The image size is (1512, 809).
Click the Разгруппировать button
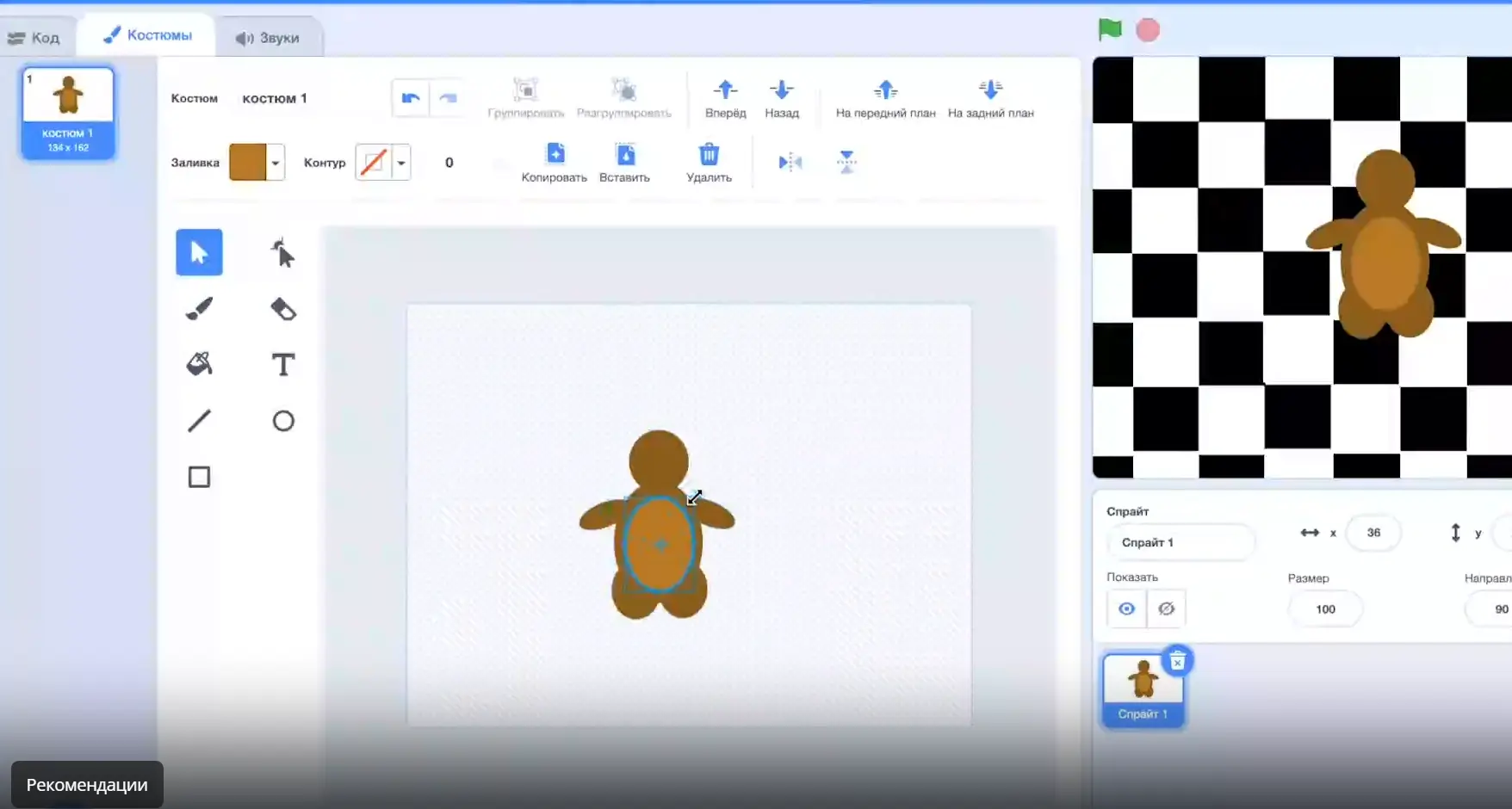[623, 98]
